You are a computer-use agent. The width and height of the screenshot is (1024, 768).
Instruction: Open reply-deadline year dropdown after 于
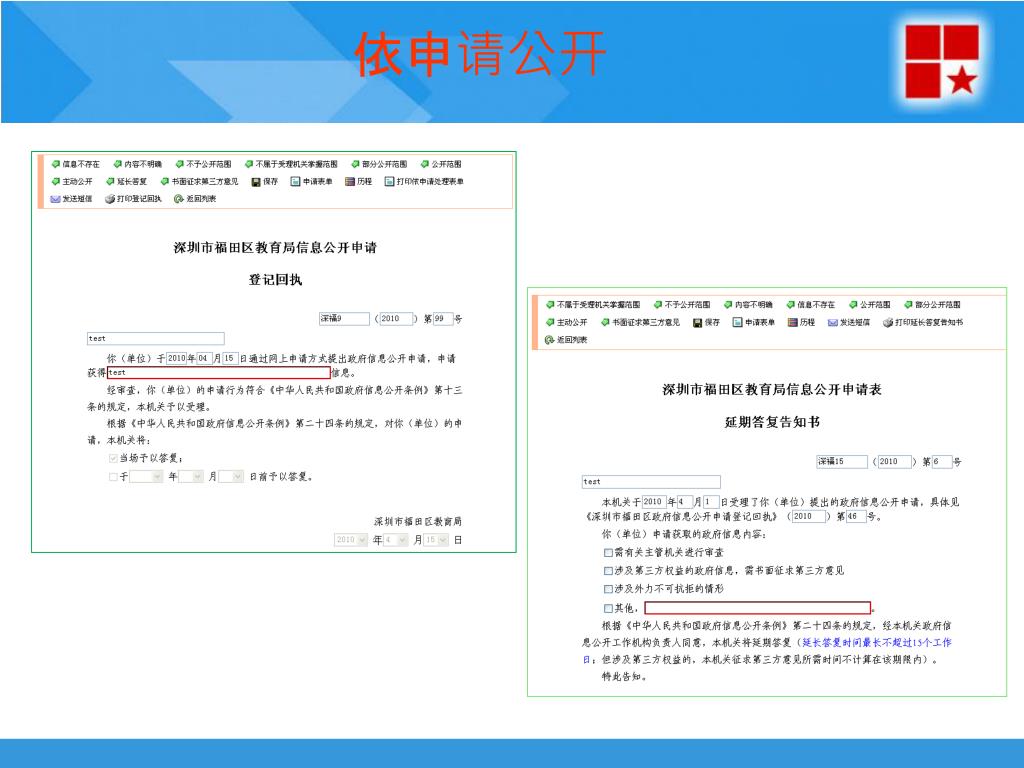146,477
